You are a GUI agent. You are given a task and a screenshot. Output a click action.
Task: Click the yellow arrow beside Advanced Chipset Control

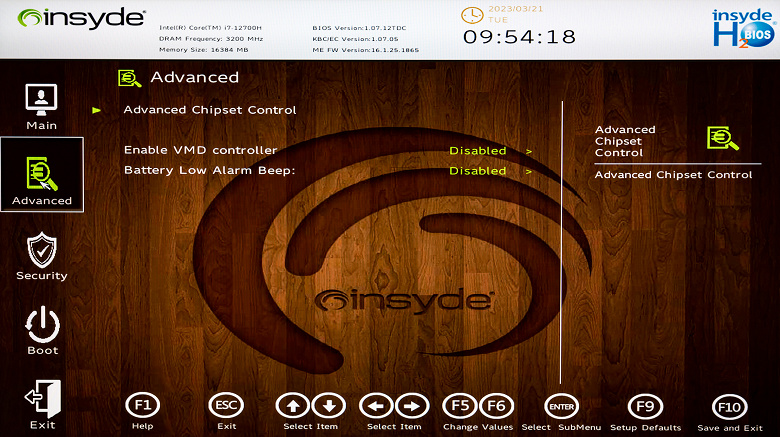coord(97,110)
